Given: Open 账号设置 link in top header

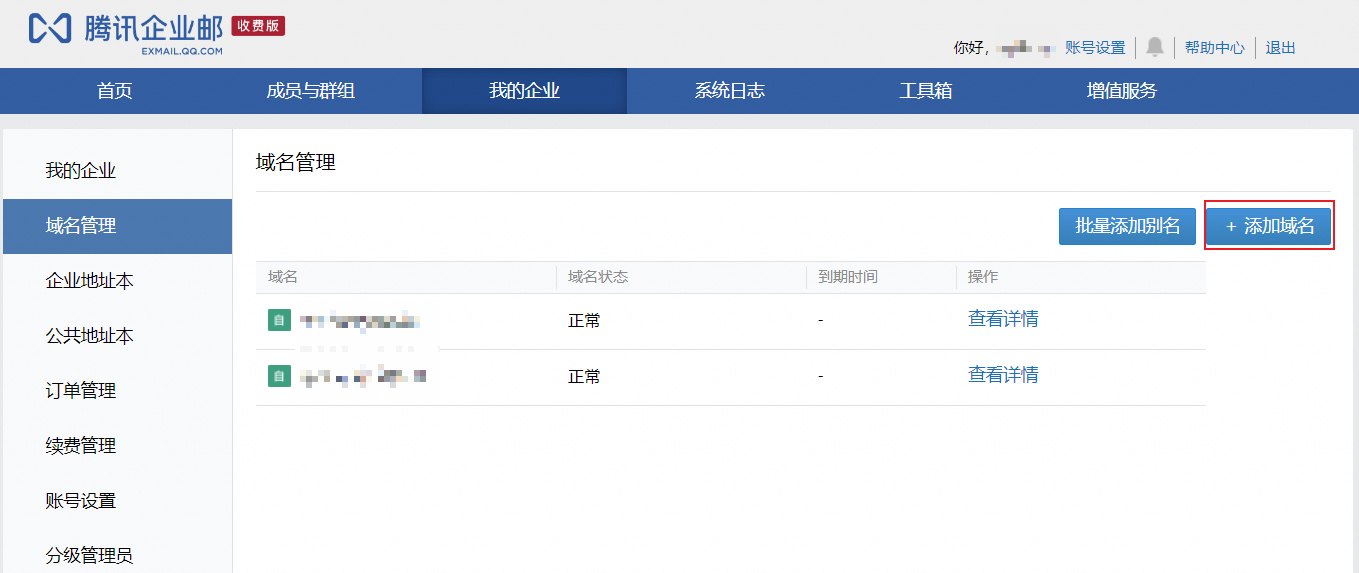Looking at the screenshot, I should (x=1095, y=47).
